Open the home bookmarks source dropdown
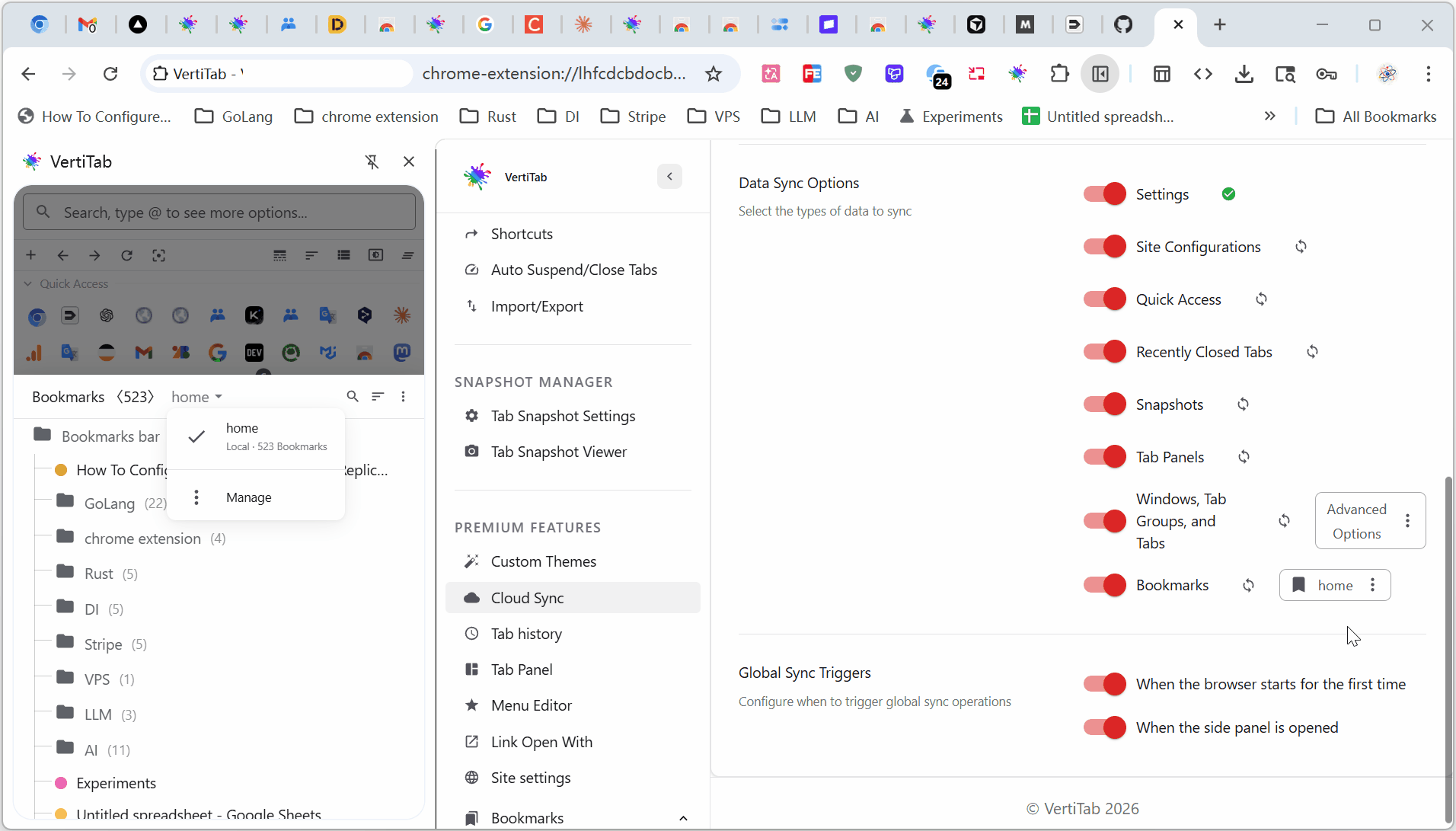Image resolution: width=1456 pixels, height=831 pixels. tap(196, 397)
